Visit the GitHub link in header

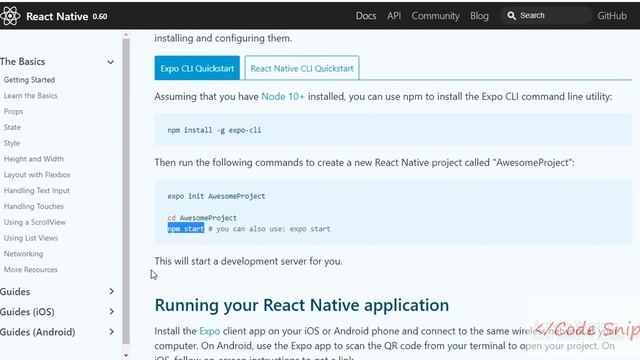click(612, 16)
